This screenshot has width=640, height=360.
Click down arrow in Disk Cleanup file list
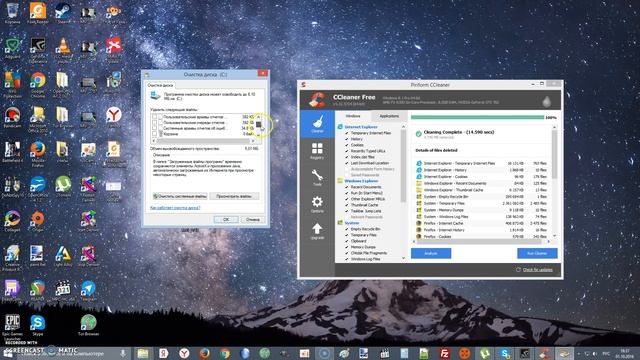[x=258, y=136]
